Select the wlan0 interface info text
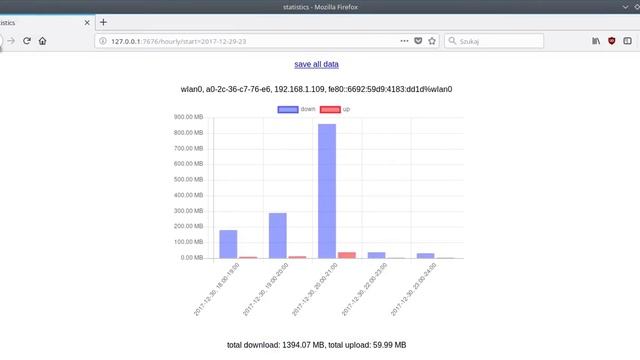The height and width of the screenshot is (360, 640). [x=316, y=89]
